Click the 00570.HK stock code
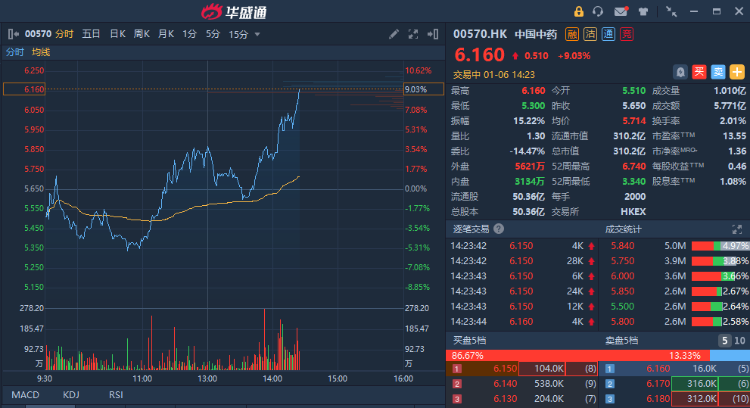Screen dimensions: 750x408 coord(480,34)
